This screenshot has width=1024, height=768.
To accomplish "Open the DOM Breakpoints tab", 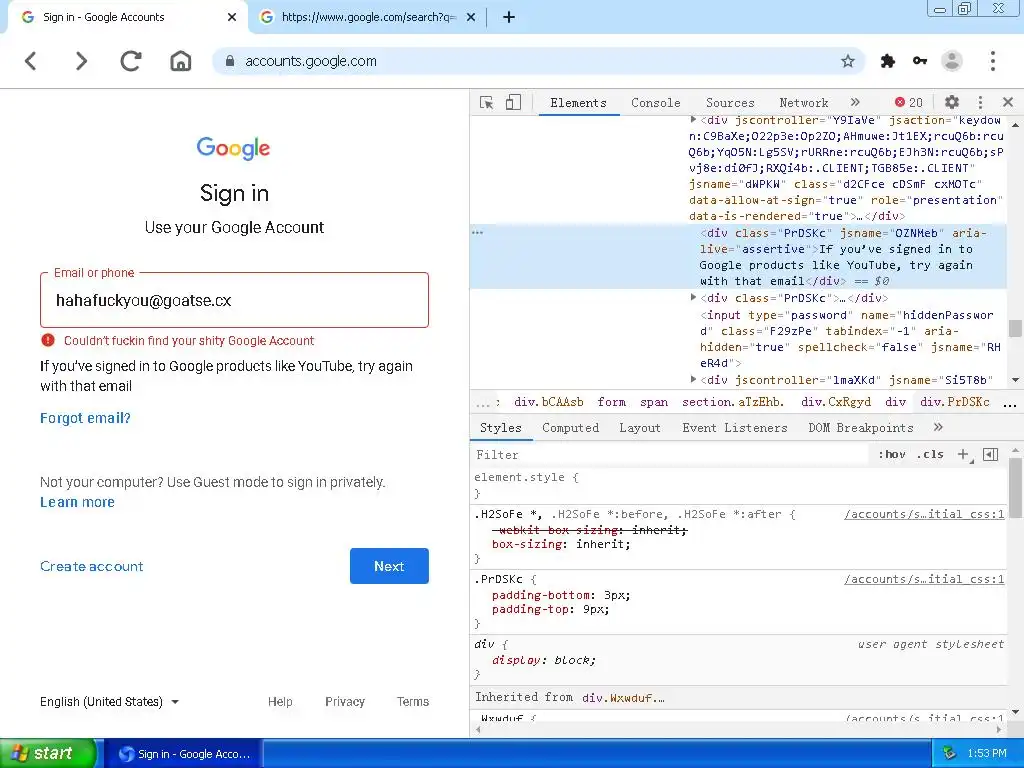I will click(x=861, y=428).
